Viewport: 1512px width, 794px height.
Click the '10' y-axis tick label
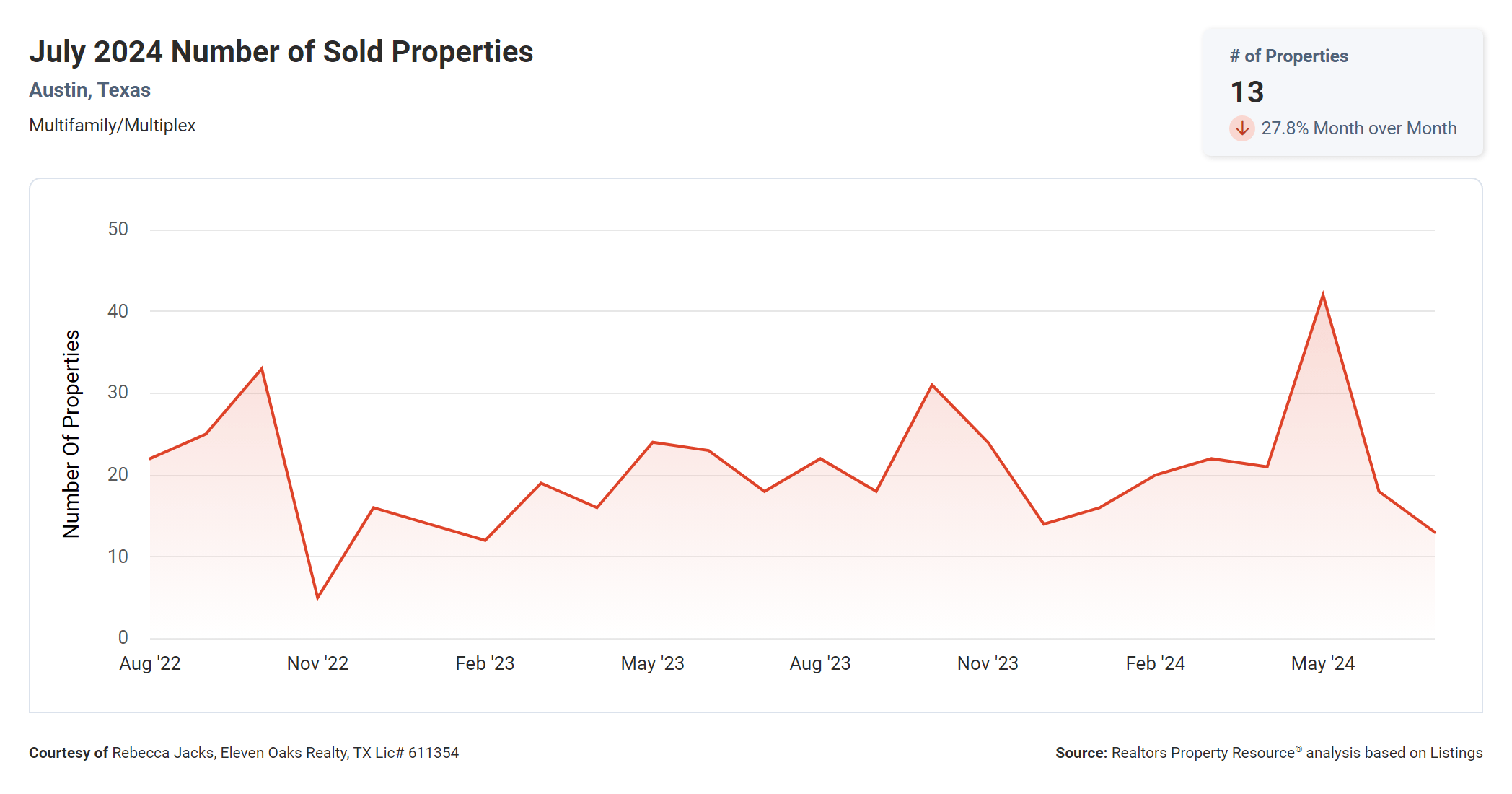point(118,557)
